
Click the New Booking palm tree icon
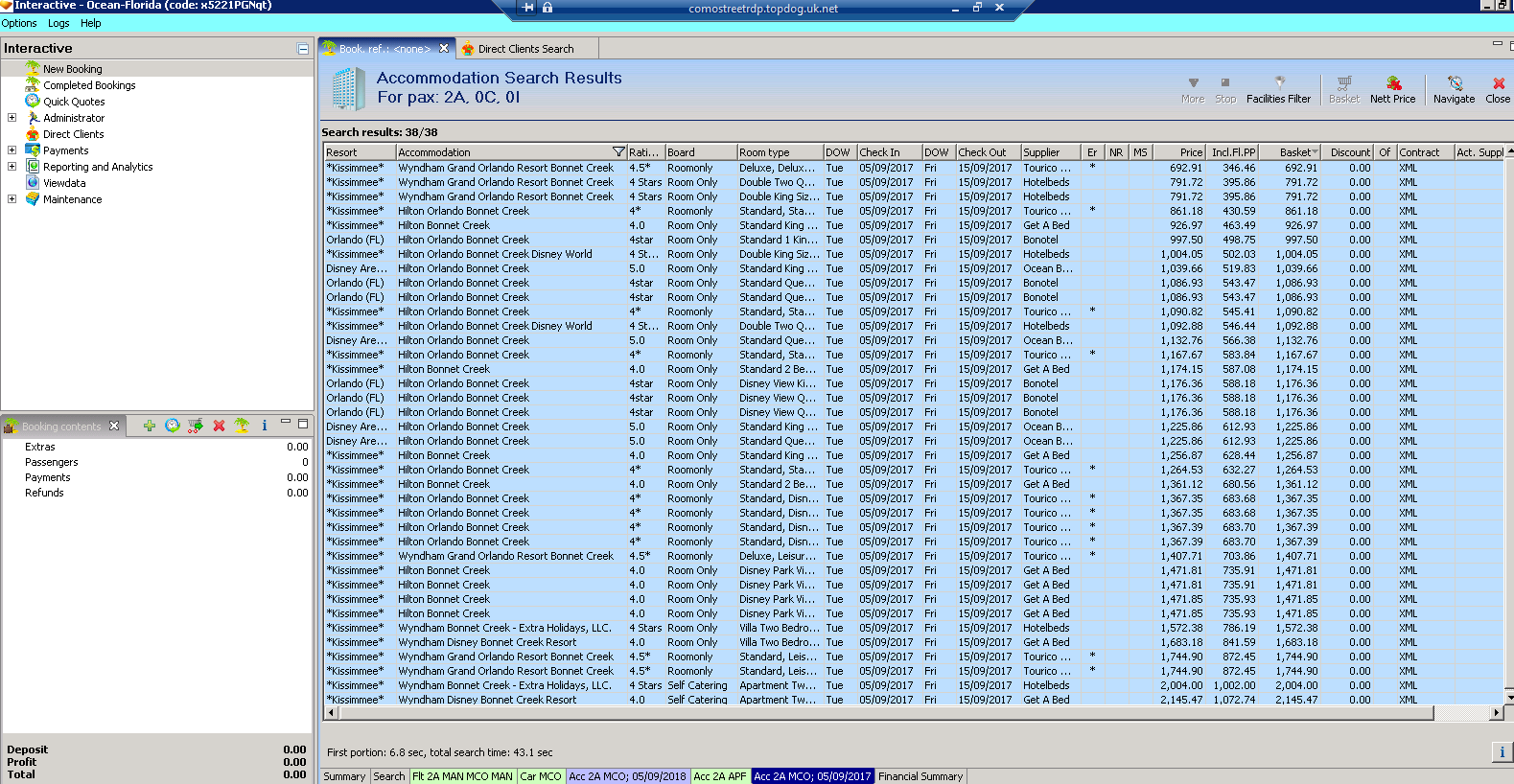coord(33,69)
